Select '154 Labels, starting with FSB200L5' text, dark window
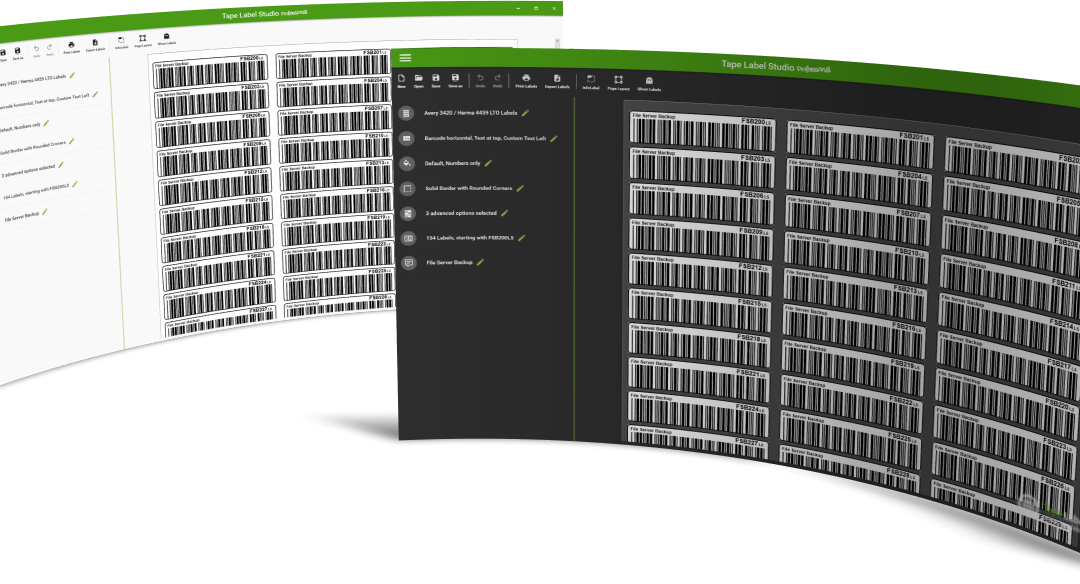 [470, 238]
